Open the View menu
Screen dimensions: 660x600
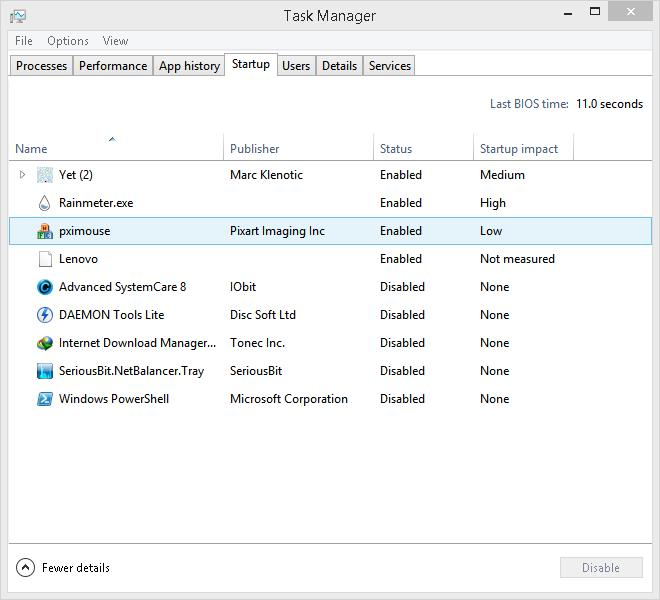tap(115, 41)
